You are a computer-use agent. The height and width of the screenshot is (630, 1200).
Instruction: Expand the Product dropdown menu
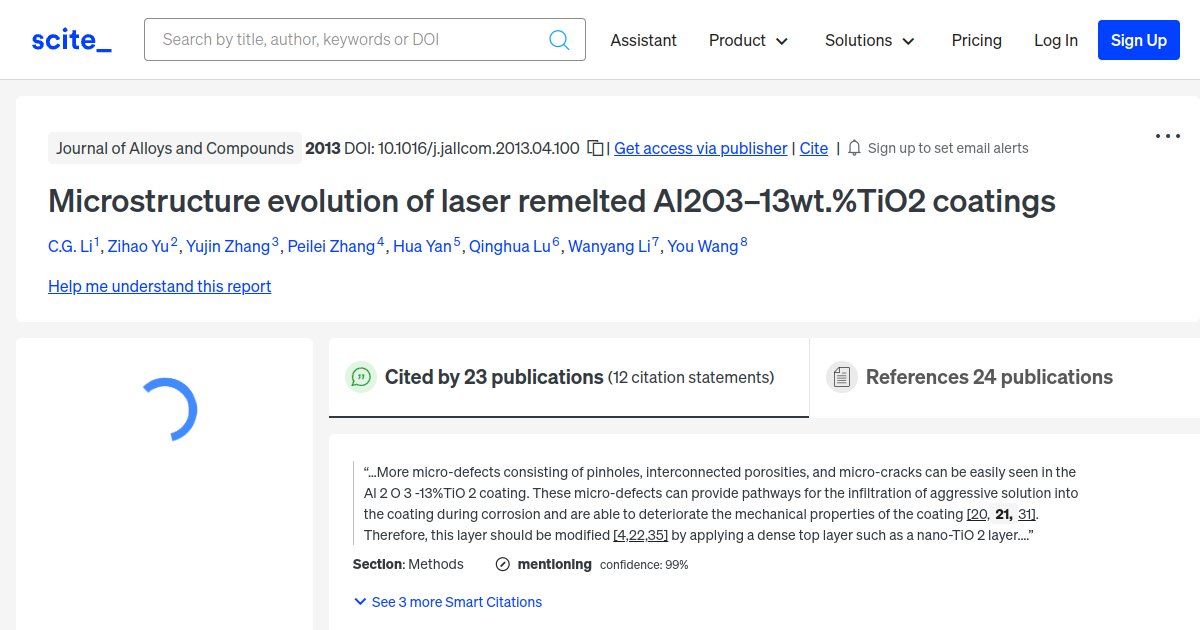pyautogui.click(x=748, y=40)
